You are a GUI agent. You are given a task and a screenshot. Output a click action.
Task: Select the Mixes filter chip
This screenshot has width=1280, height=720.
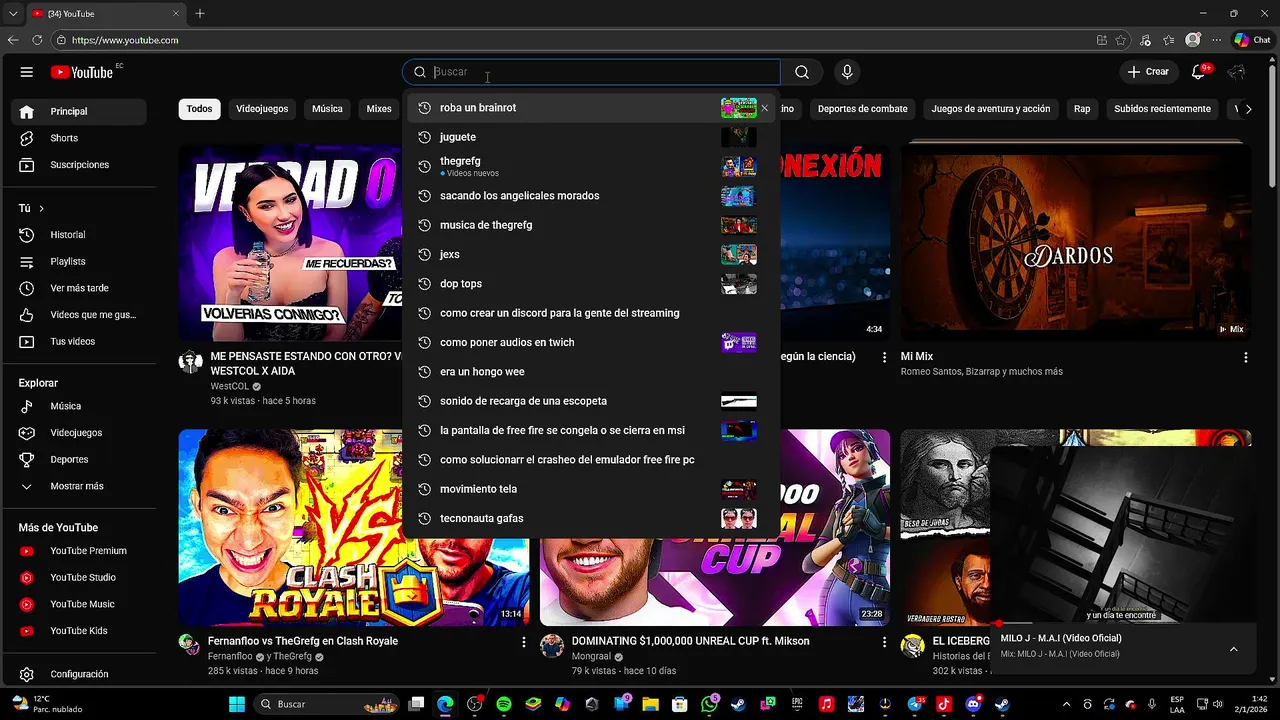coord(379,109)
